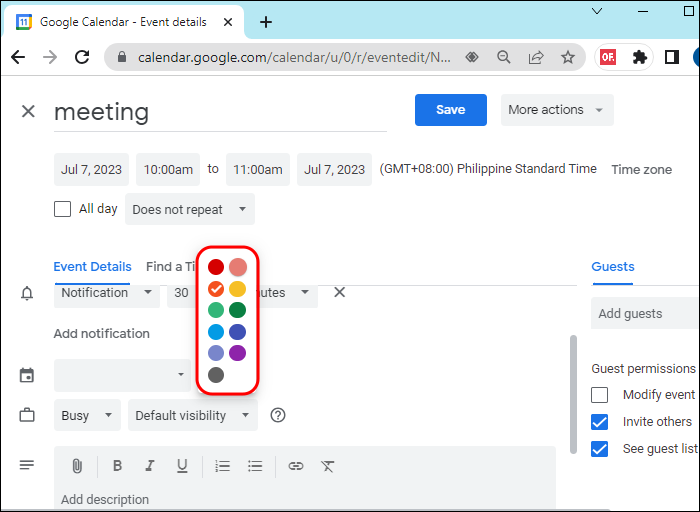Insert link using the chain icon
700x512 pixels.
(295, 466)
